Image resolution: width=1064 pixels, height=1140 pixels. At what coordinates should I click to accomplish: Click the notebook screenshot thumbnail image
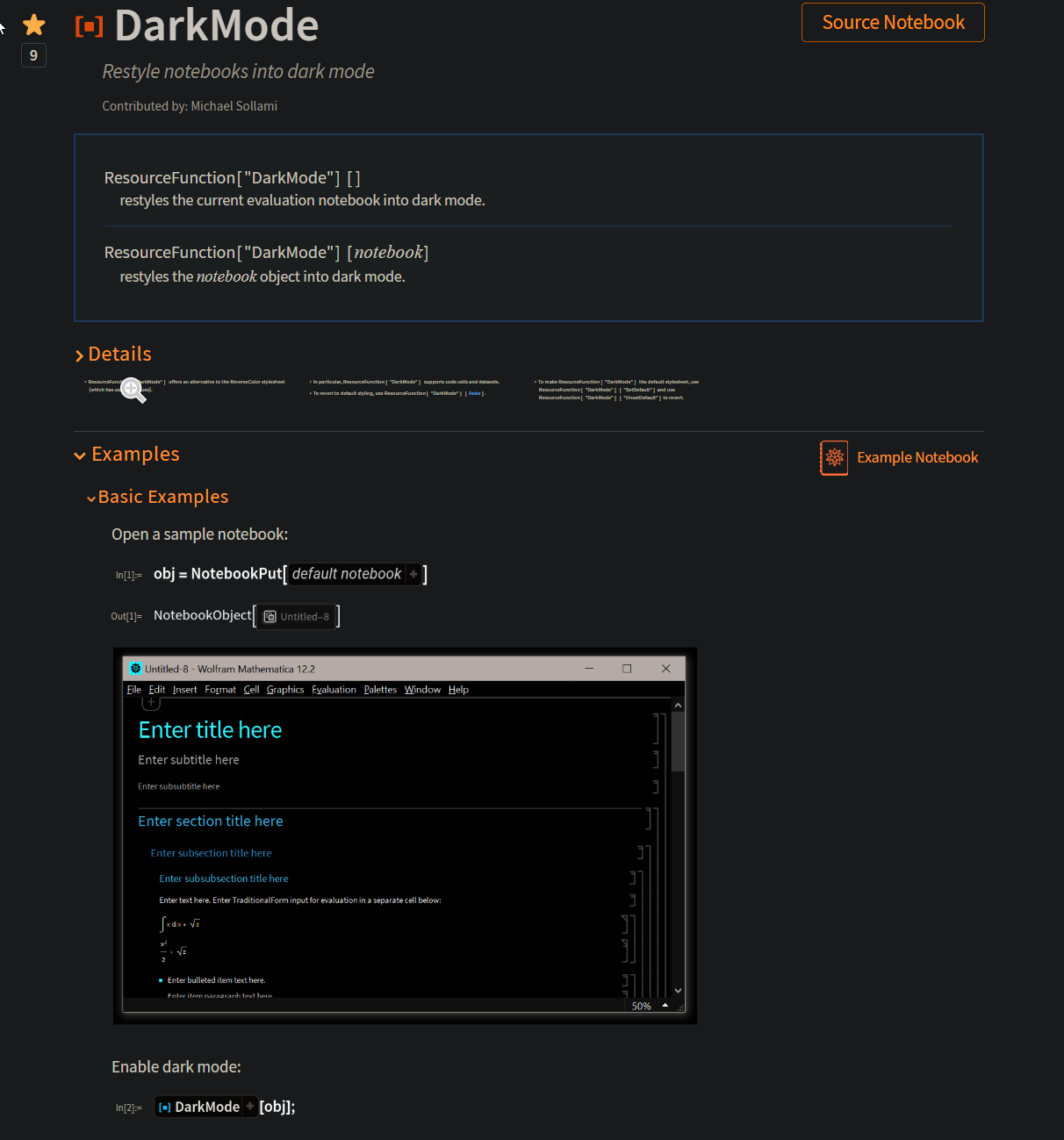pos(405,835)
